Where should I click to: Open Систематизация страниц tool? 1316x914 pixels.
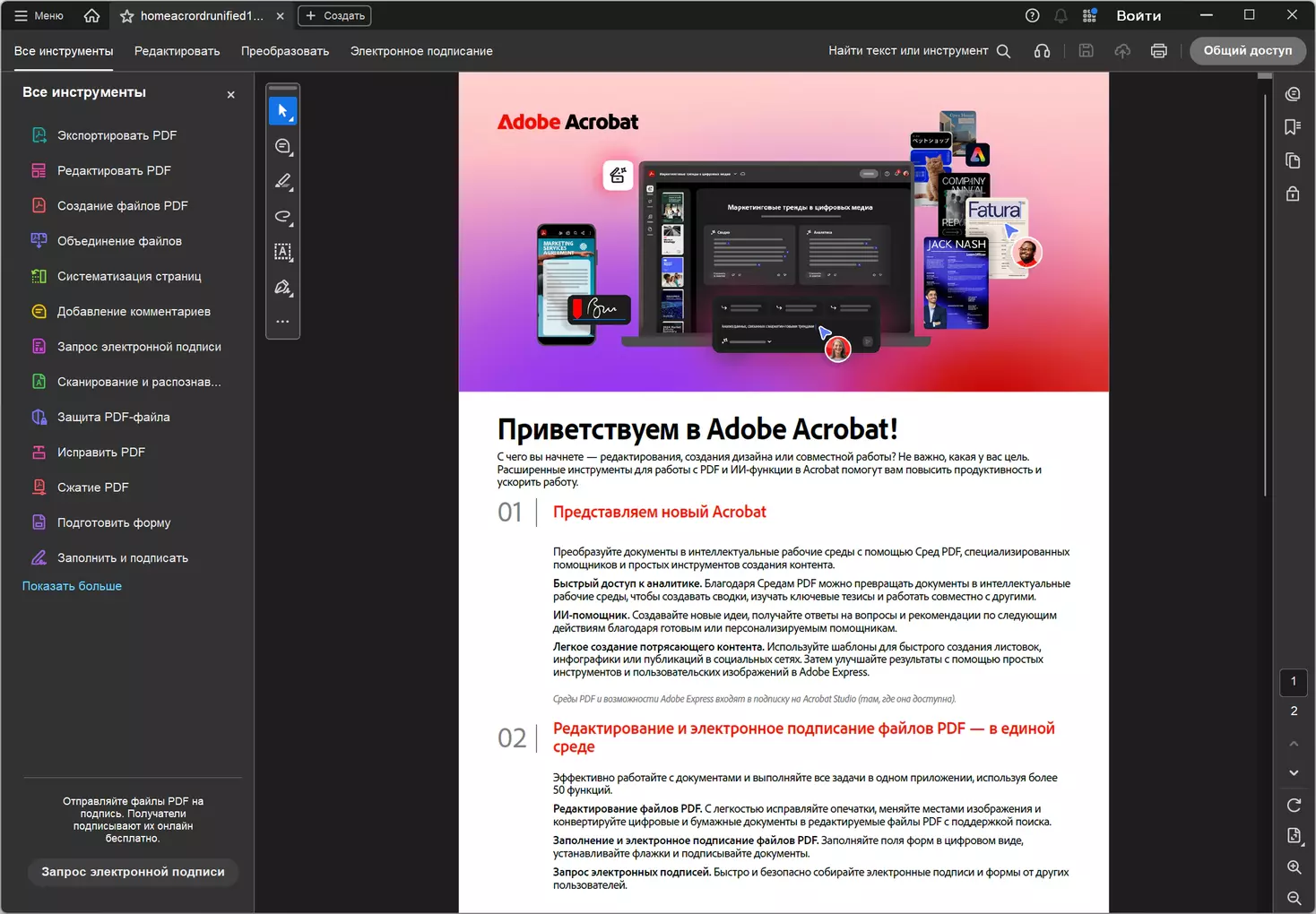(128, 276)
